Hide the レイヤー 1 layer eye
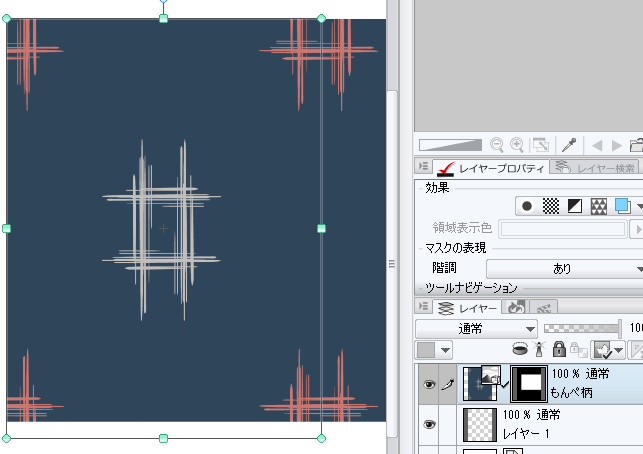Screen dimensions: 643x454 (x=429, y=424)
